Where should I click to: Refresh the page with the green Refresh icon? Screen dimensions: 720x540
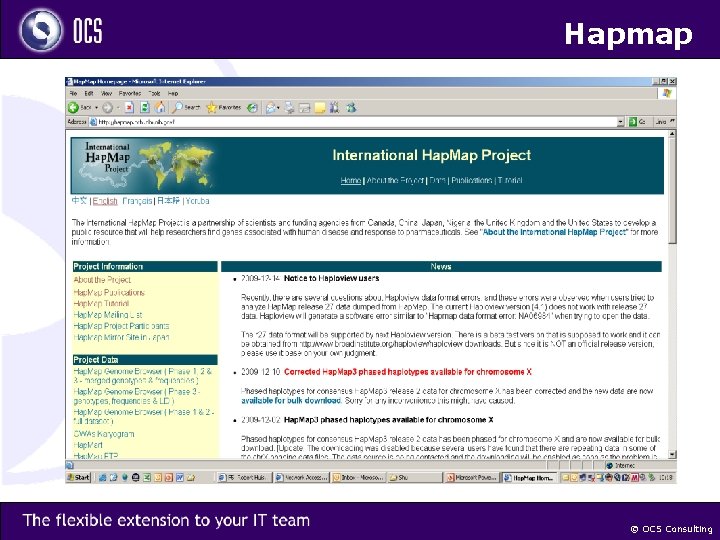coord(144,107)
